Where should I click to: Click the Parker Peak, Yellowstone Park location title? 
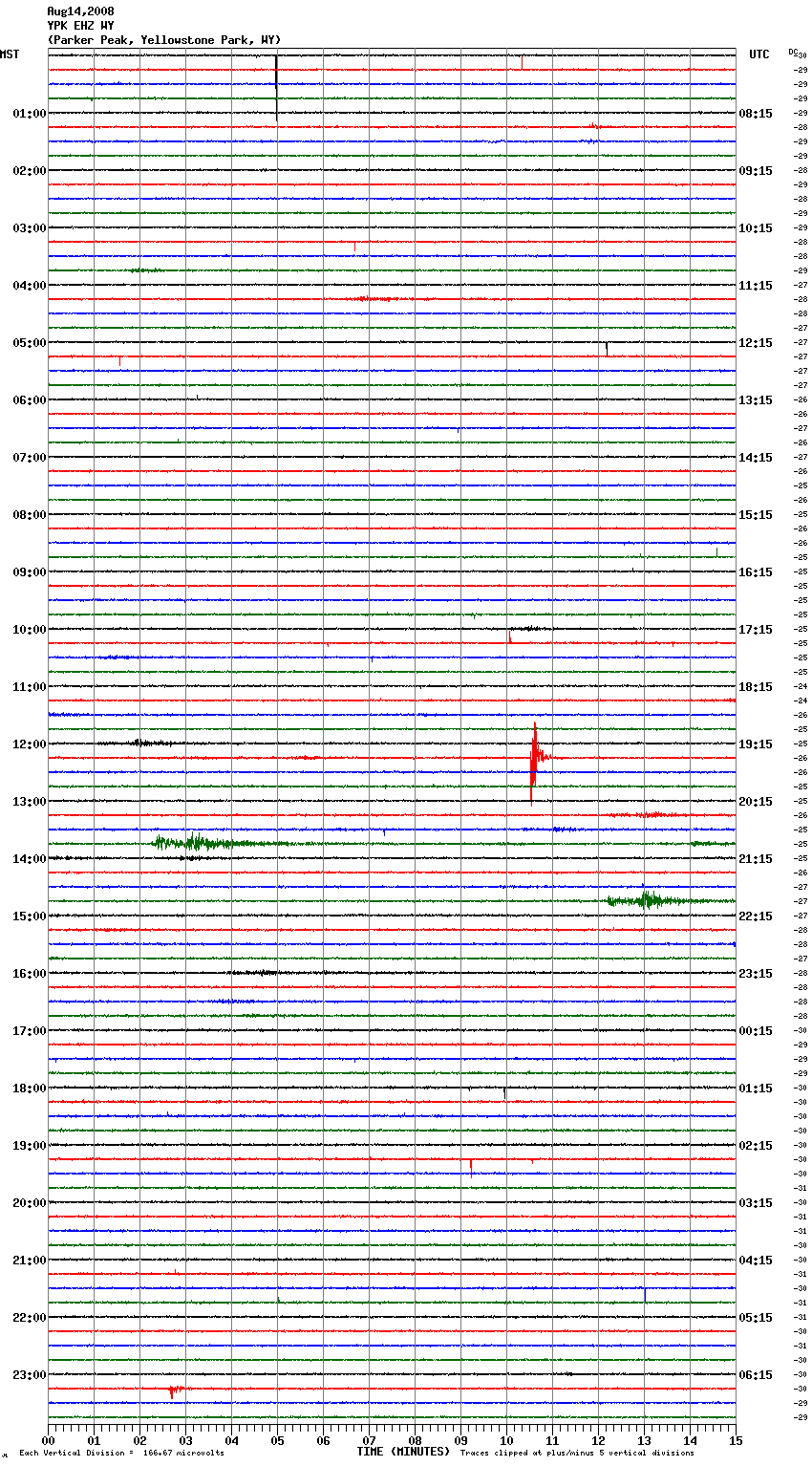click(163, 40)
